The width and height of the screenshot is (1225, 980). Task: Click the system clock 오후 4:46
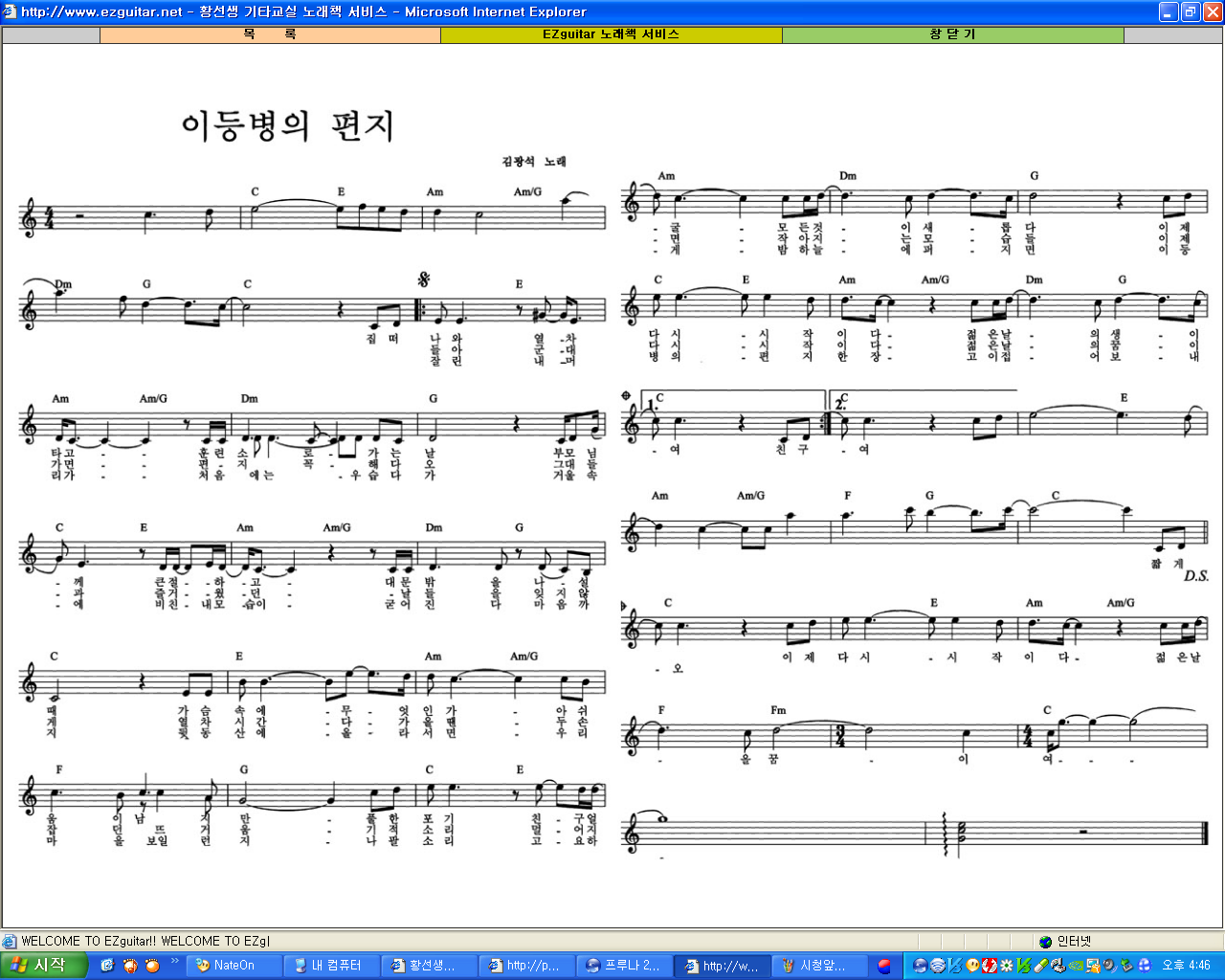tap(1187, 966)
